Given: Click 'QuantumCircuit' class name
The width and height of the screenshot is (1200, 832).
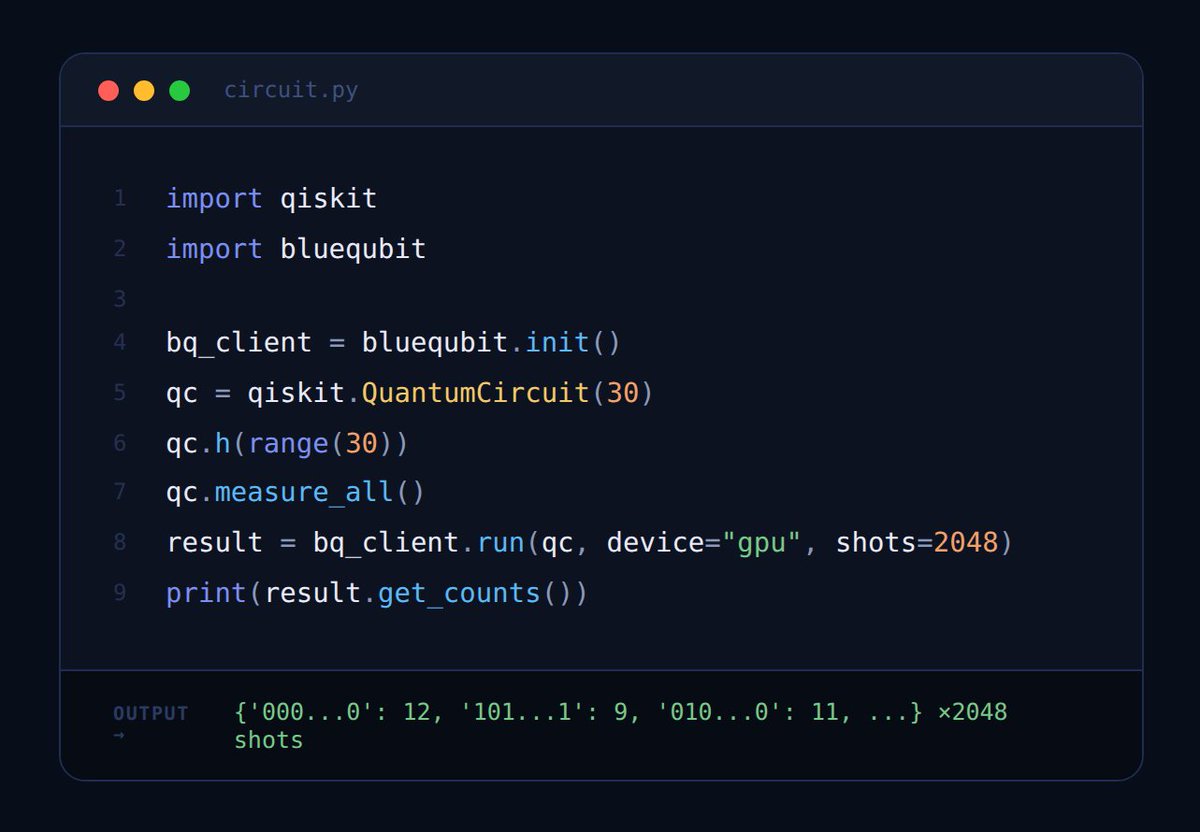Looking at the screenshot, I should pyautogui.click(x=476, y=393).
